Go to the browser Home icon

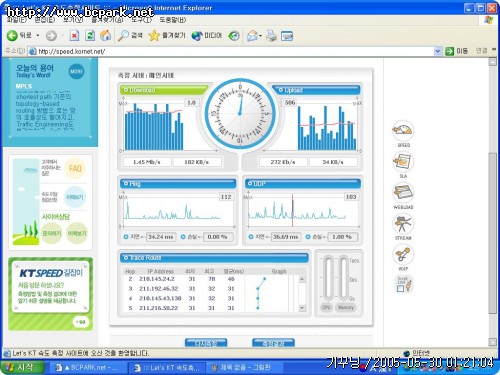(106, 35)
